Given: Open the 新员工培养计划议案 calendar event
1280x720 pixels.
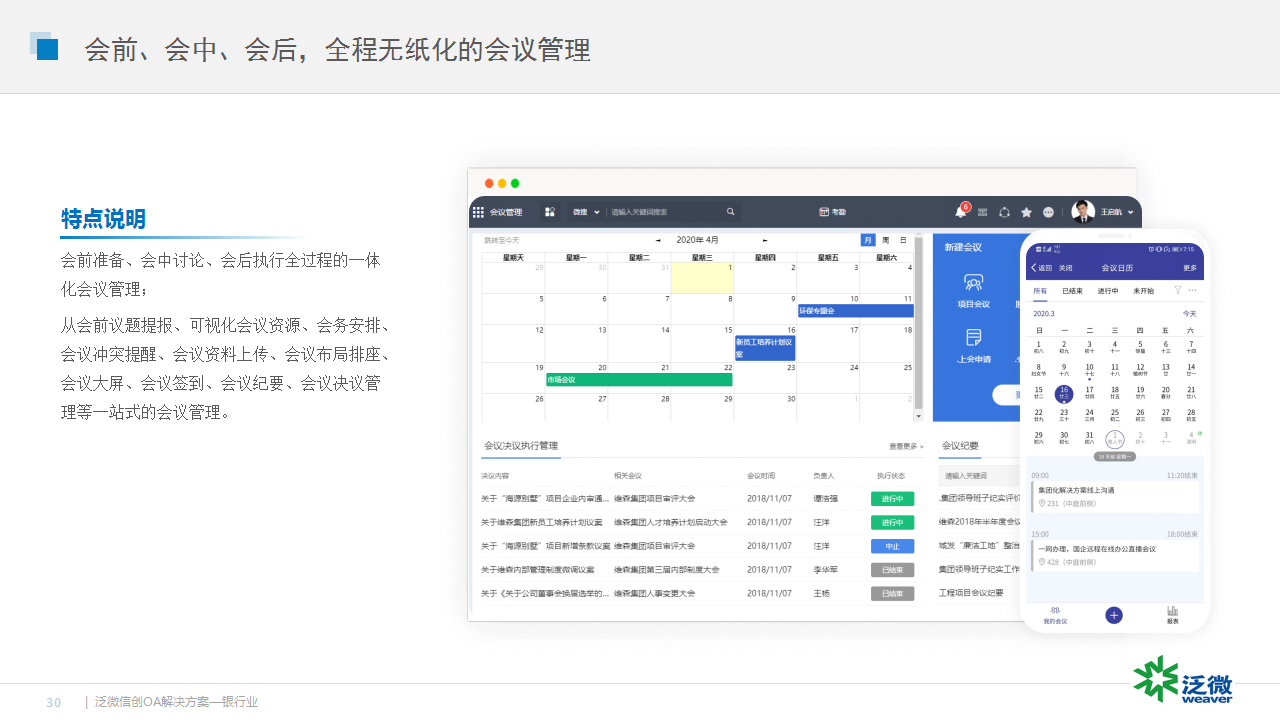Looking at the screenshot, I should coord(765,348).
